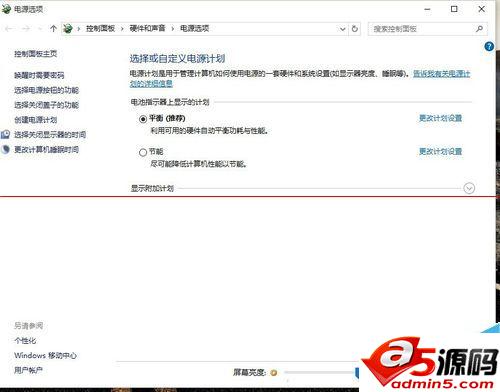The image size is (500, 392).
Task: Open 控制面板主页 link
Action: [36, 54]
